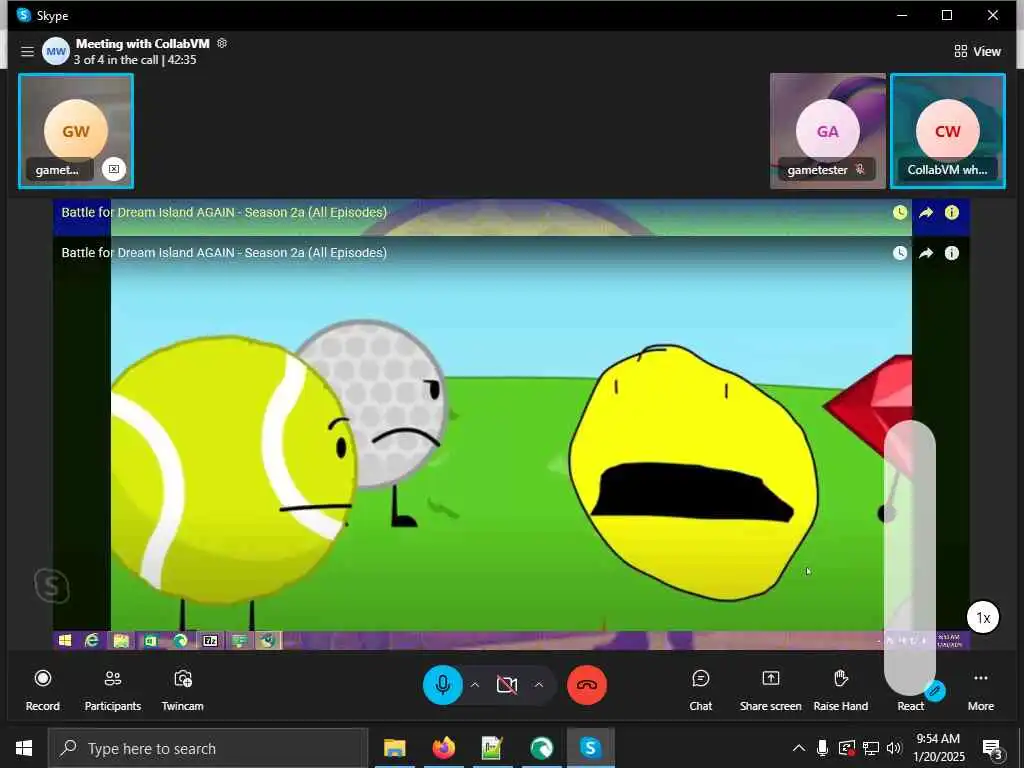Click Watch later clock in lower video title

[x=900, y=253]
